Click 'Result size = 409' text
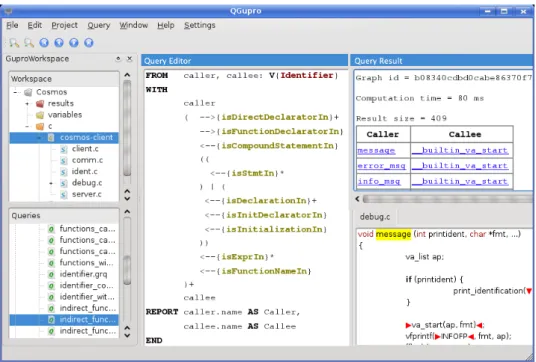This screenshot has width=536, height=362. [401, 119]
